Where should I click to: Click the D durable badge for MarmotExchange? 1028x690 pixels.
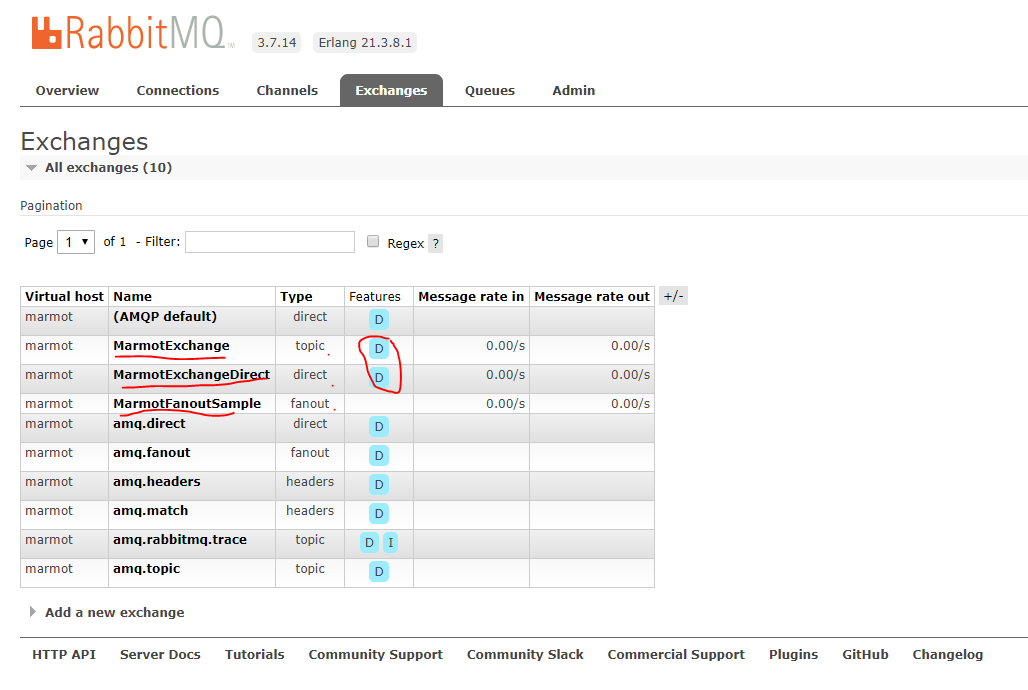pyautogui.click(x=378, y=348)
